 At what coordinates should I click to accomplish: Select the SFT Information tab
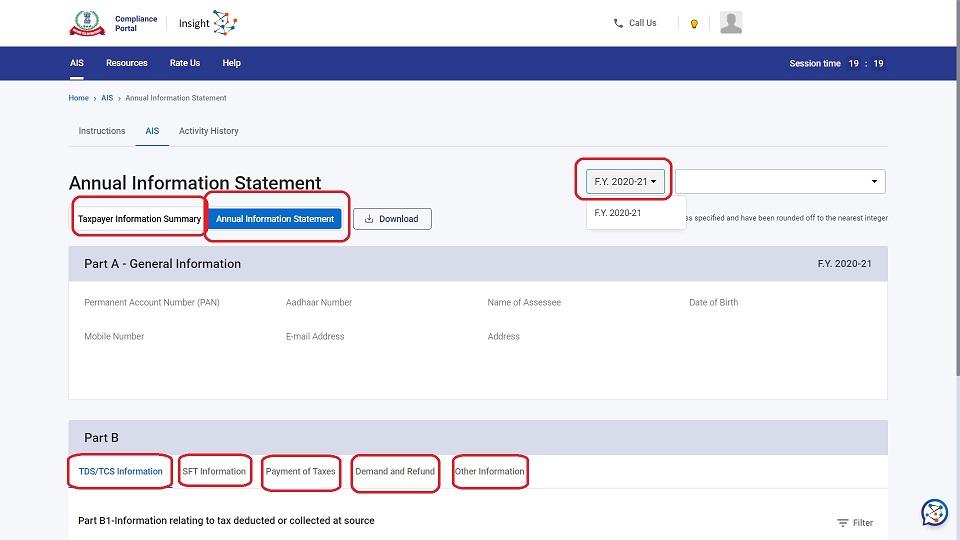point(214,471)
